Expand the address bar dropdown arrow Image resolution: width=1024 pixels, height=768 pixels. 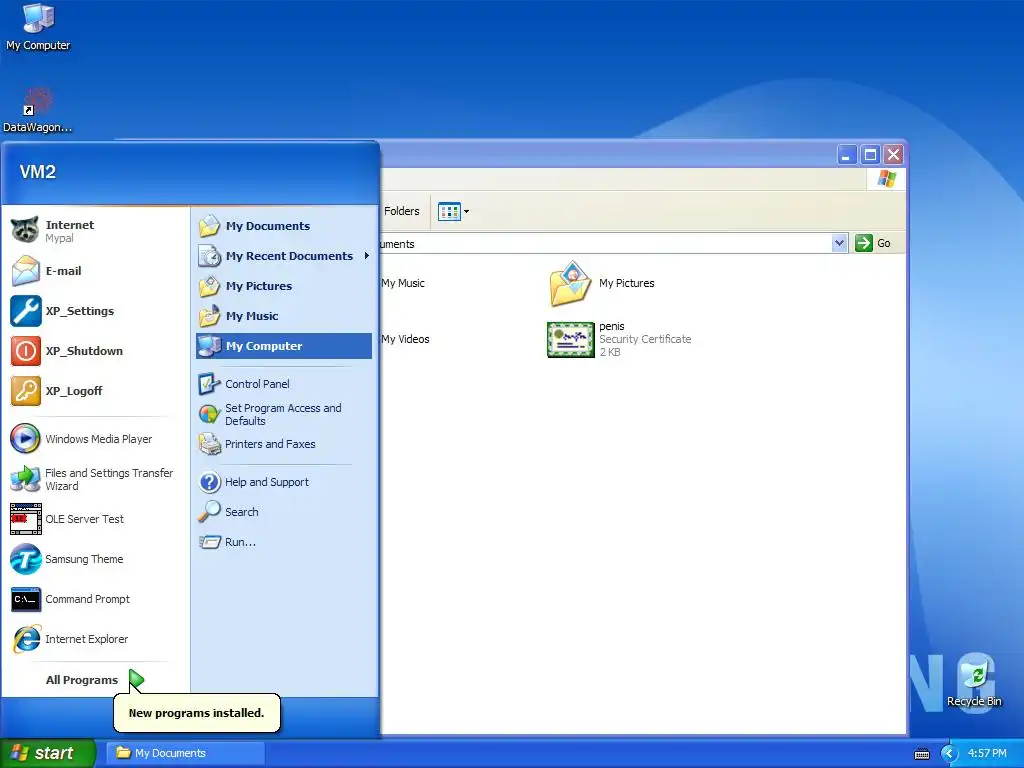tap(839, 243)
